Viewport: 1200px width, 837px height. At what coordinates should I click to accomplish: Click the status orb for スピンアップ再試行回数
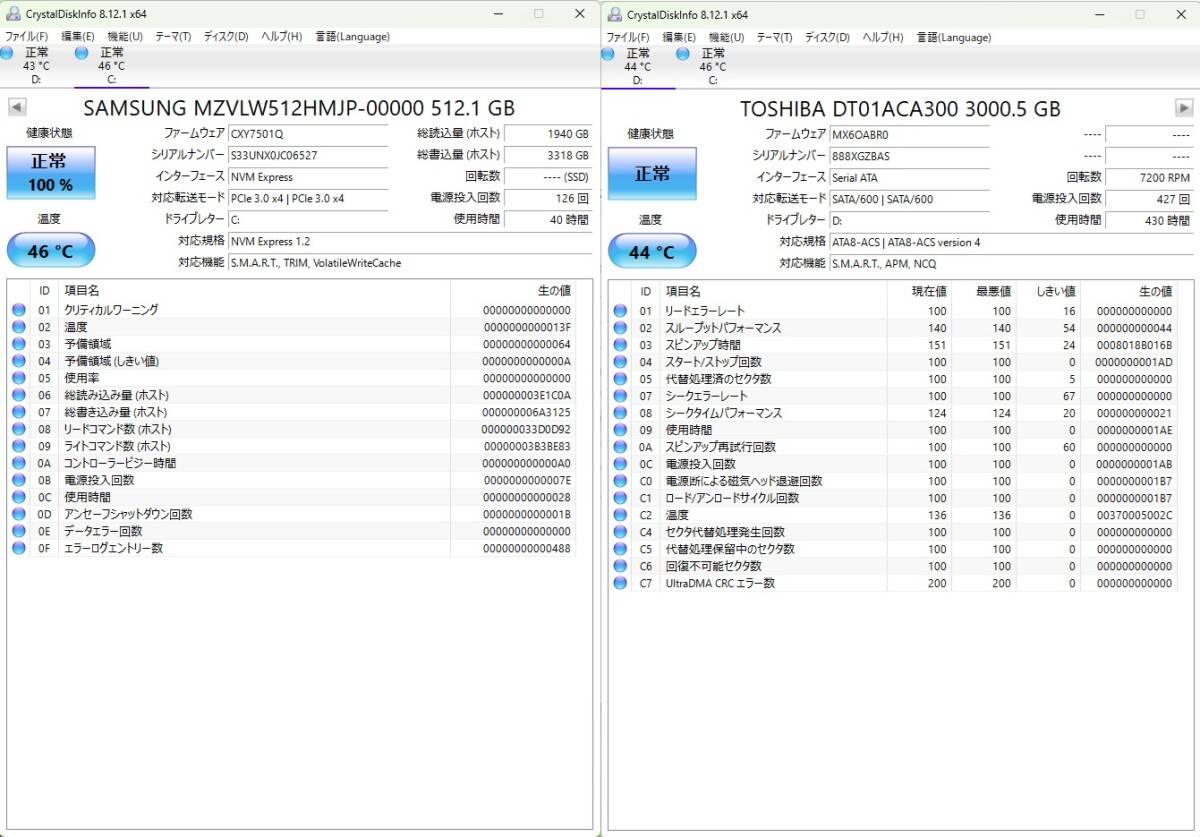click(620, 447)
